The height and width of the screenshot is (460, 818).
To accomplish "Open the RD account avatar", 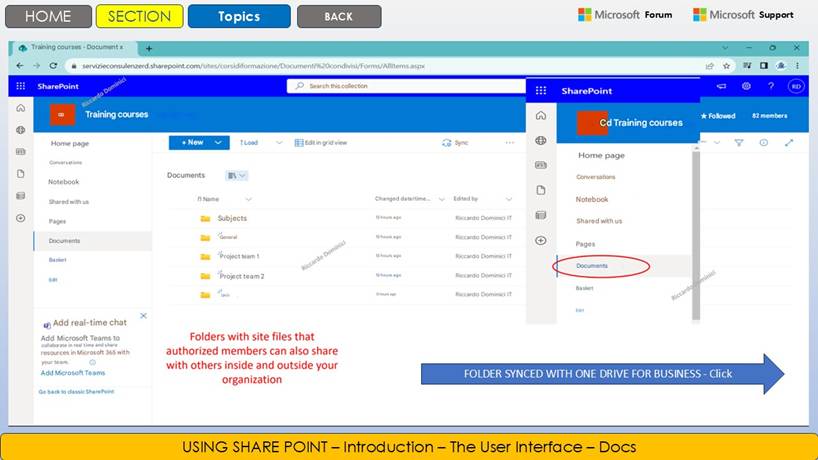I will click(x=795, y=87).
